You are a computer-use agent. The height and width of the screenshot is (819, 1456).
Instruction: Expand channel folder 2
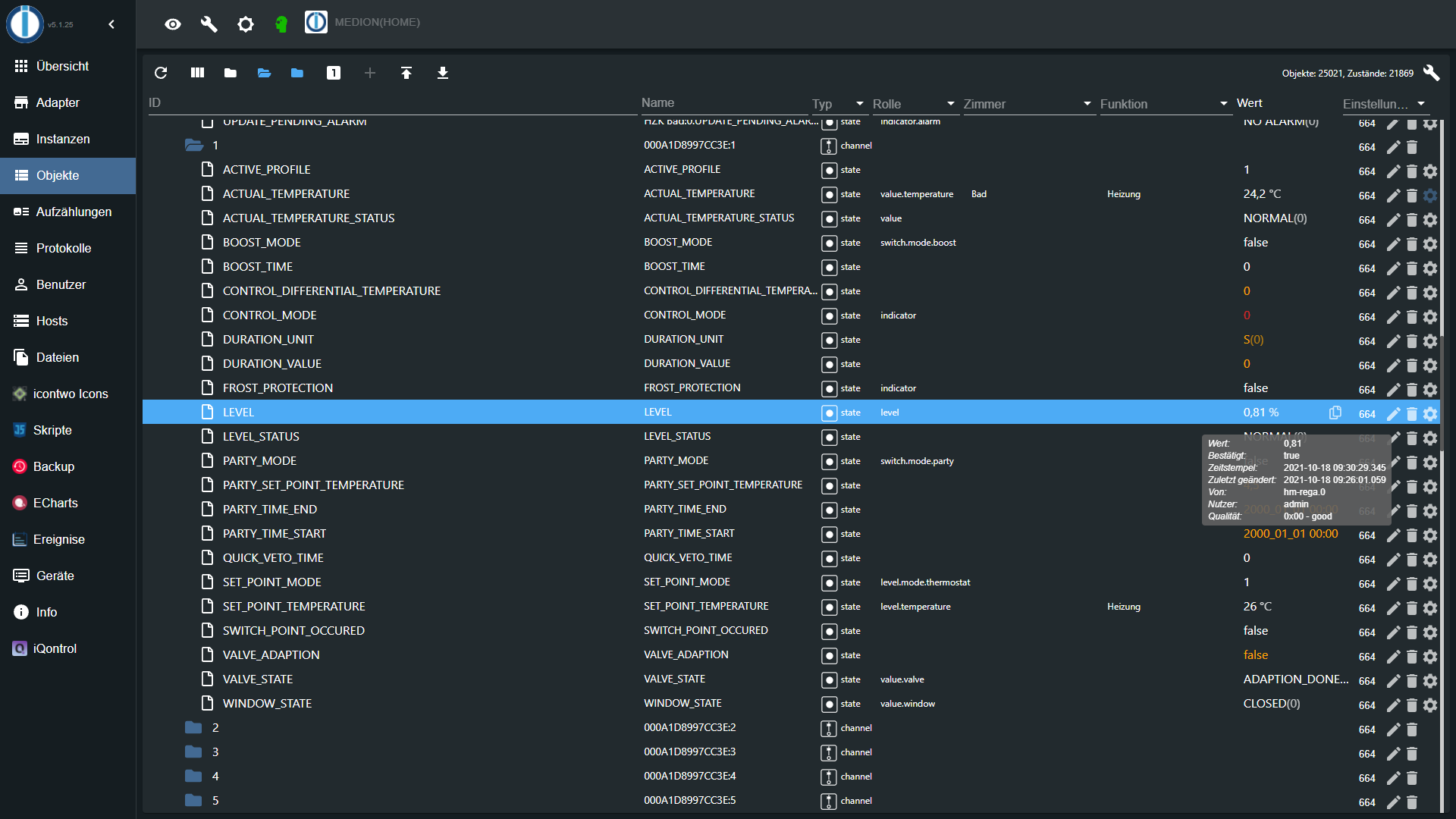point(194,728)
